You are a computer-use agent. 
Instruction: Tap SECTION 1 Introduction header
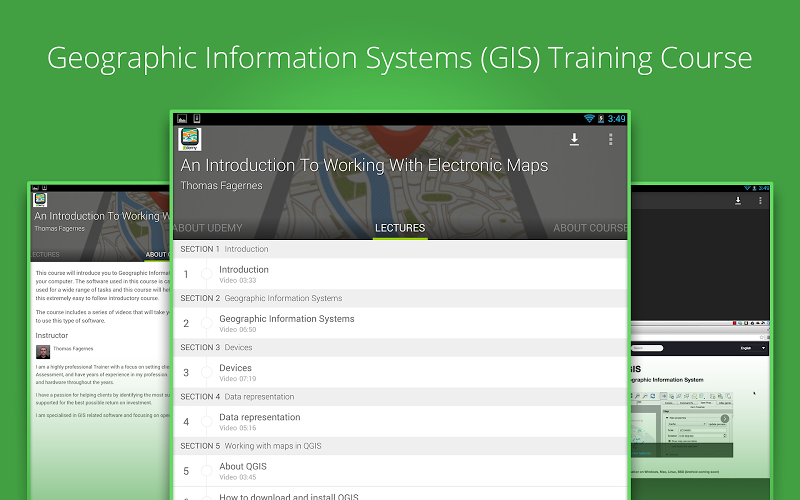point(400,249)
